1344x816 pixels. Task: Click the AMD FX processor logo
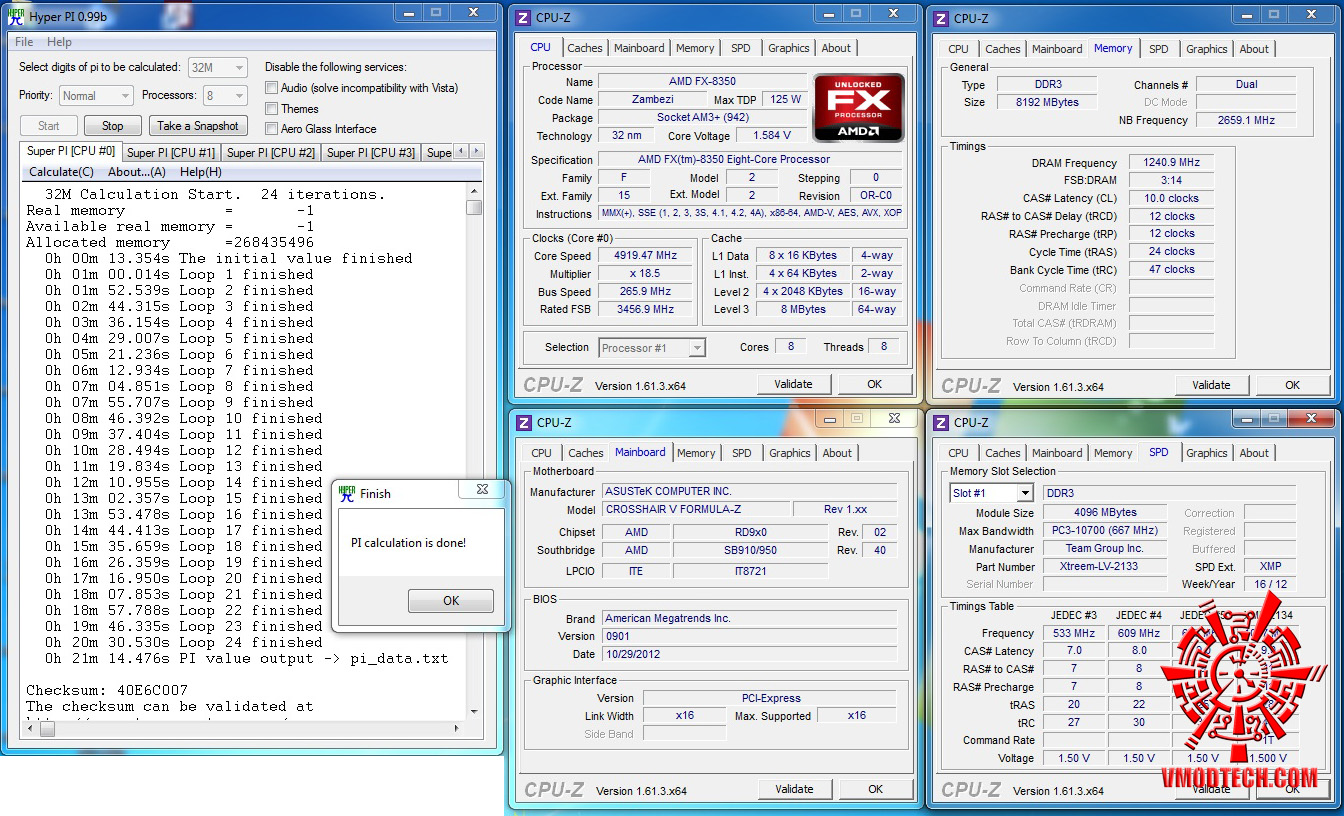click(858, 107)
